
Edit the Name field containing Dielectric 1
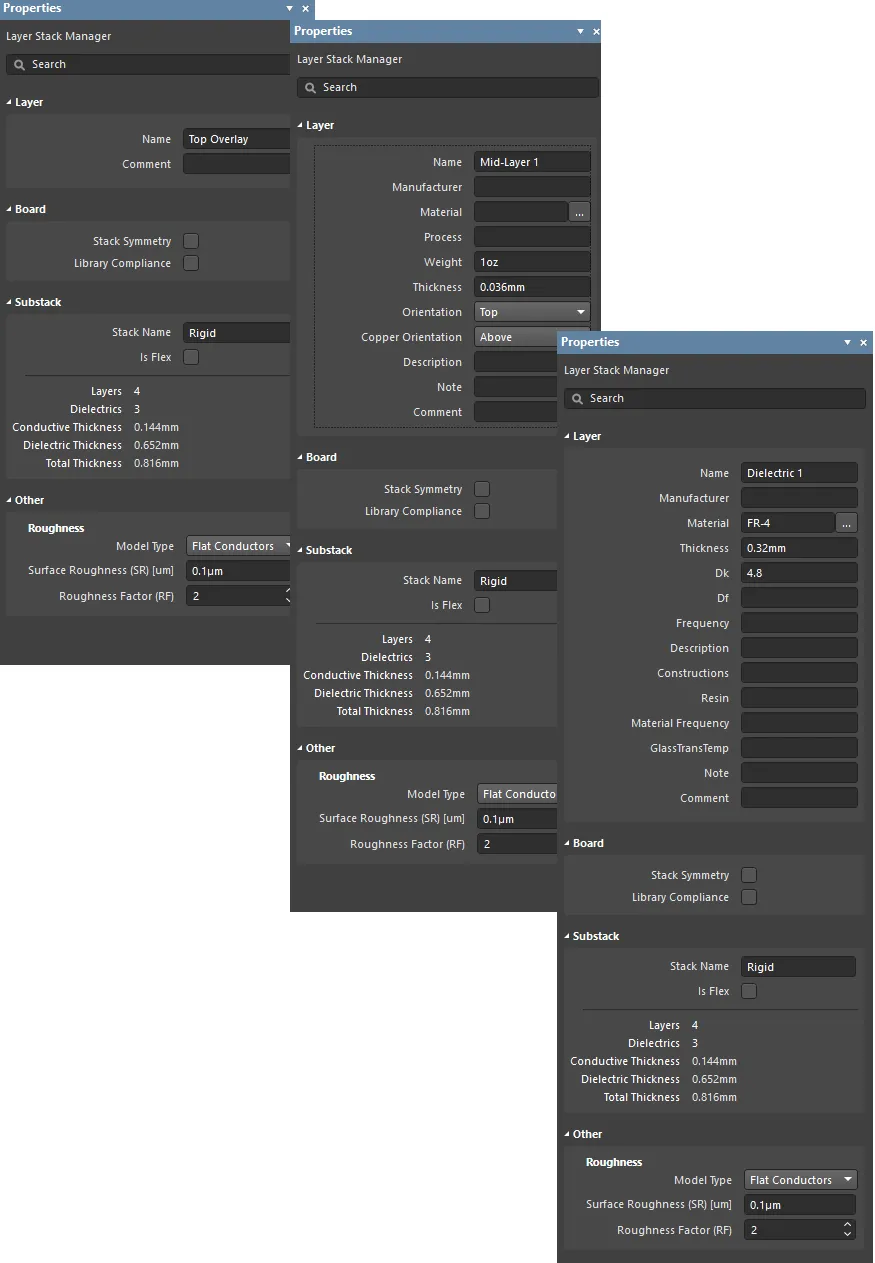[x=800, y=473]
